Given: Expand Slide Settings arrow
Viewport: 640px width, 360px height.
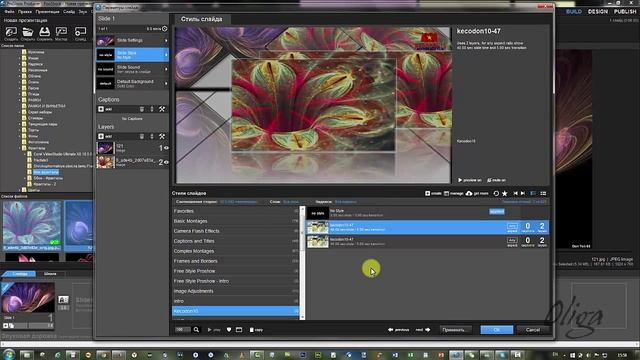Looking at the screenshot, I should click(x=166, y=40).
